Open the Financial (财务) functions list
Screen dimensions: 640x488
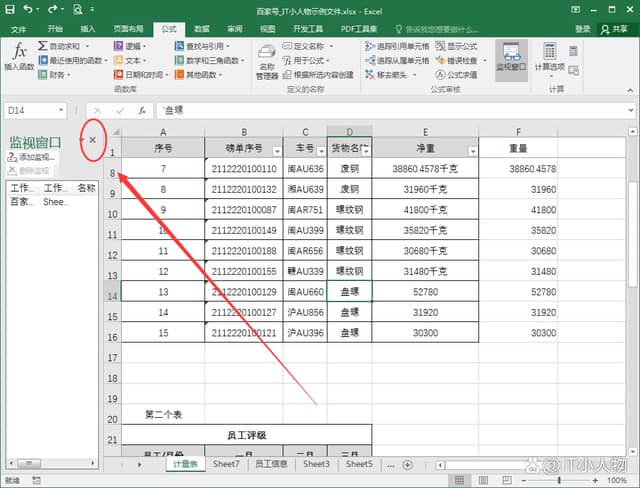click(54, 75)
